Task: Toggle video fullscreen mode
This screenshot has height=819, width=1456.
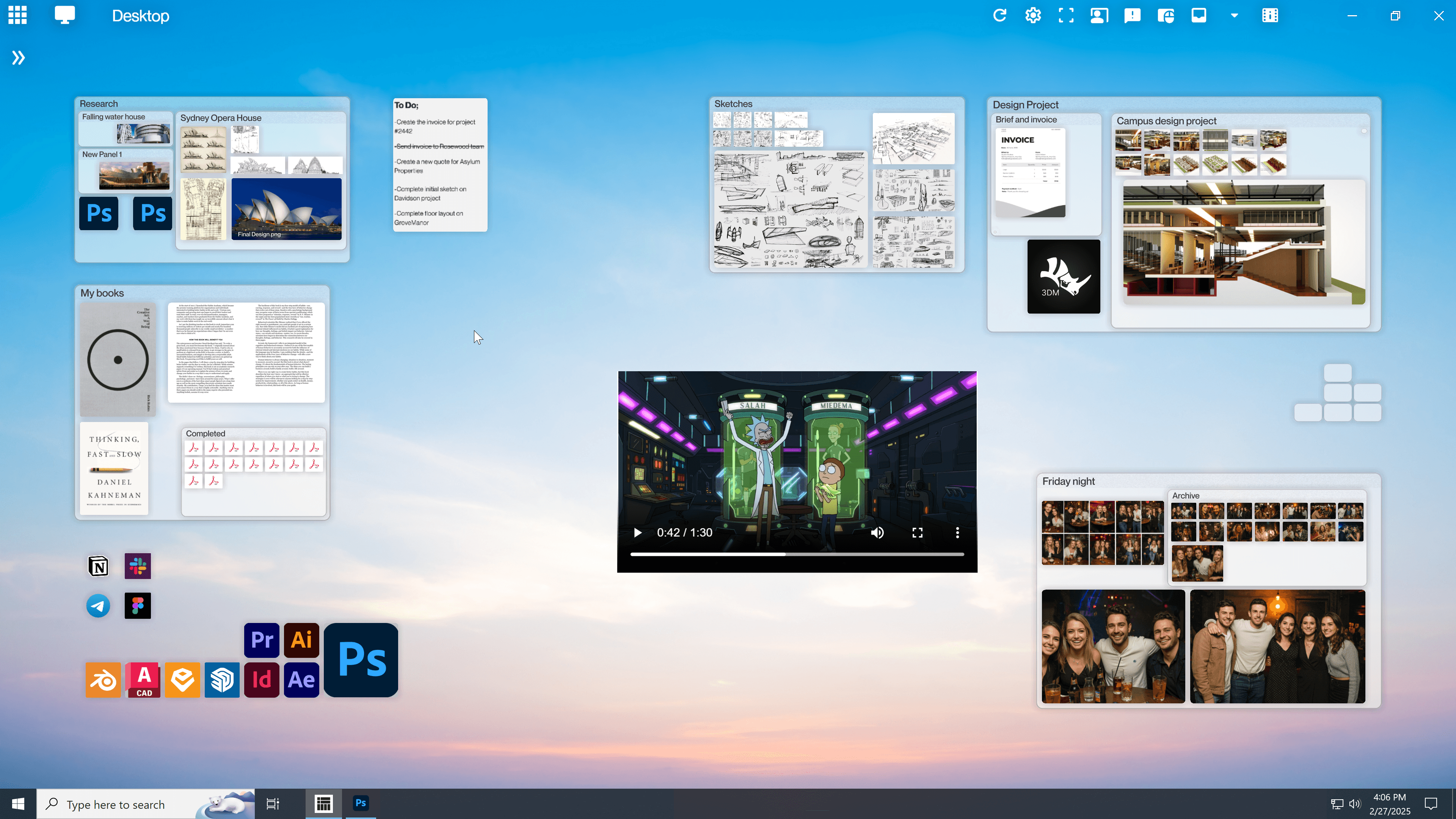Action: point(917,532)
